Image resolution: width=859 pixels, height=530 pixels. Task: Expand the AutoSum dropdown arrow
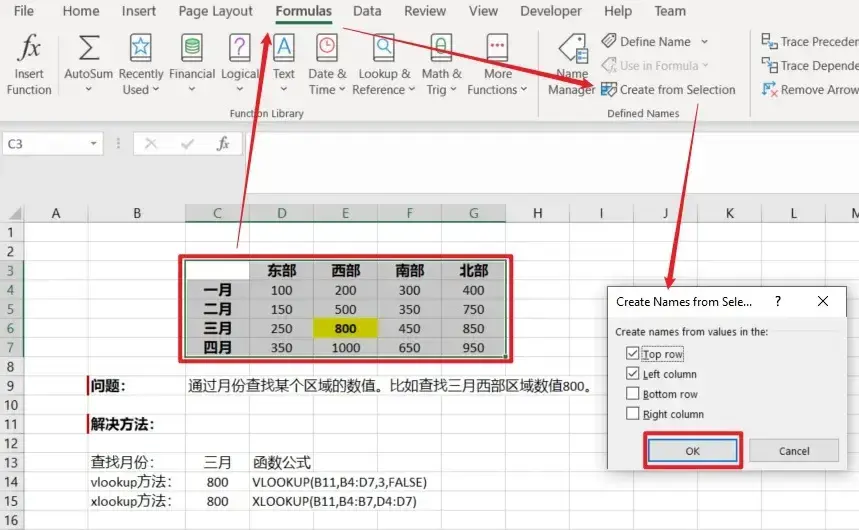pyautogui.click(x=88, y=89)
